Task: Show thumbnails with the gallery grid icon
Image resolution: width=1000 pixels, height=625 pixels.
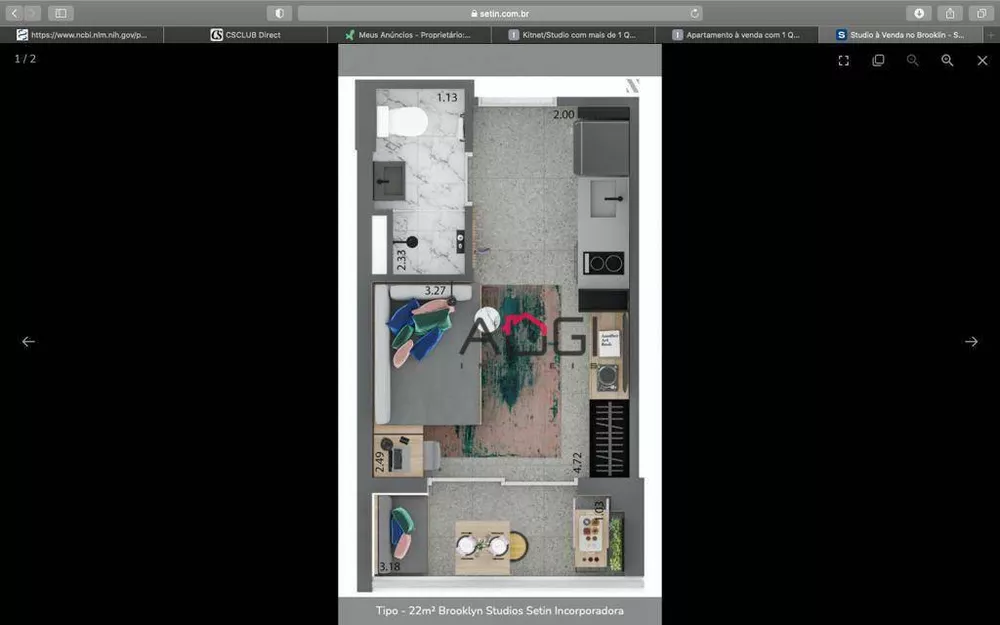Action: [878, 60]
